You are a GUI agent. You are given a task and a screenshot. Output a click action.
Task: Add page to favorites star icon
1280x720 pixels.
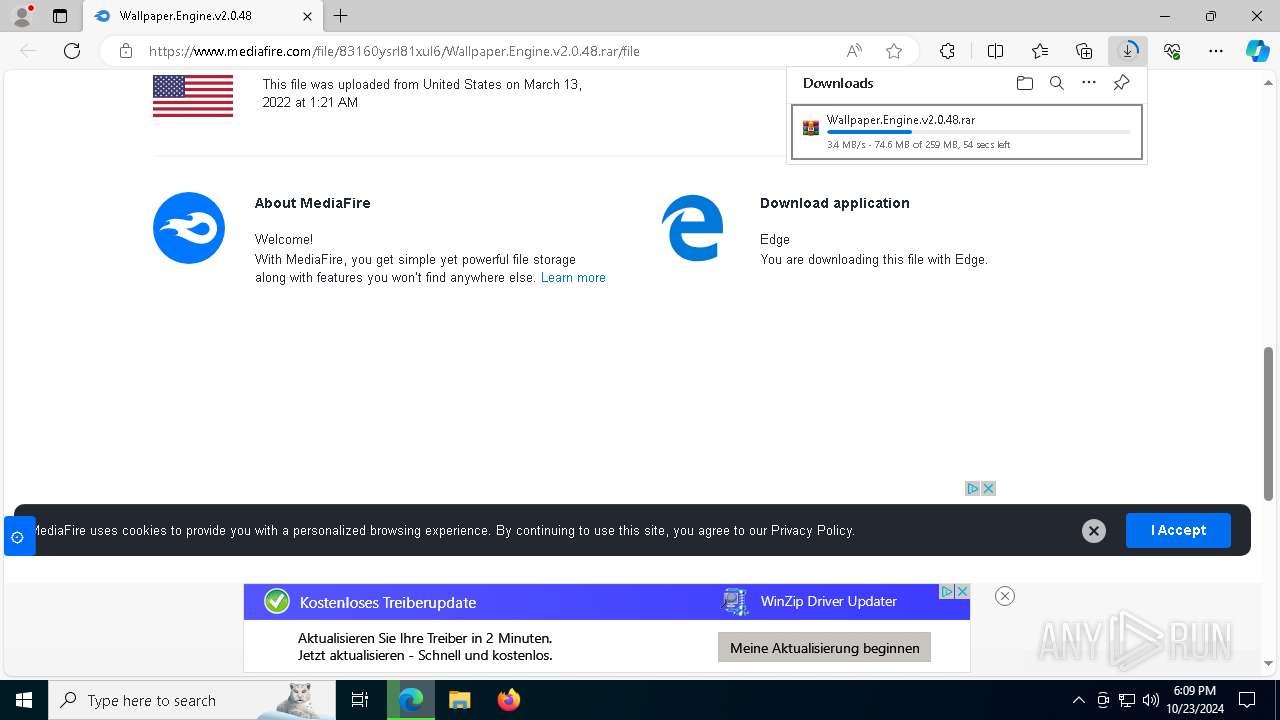coord(894,51)
